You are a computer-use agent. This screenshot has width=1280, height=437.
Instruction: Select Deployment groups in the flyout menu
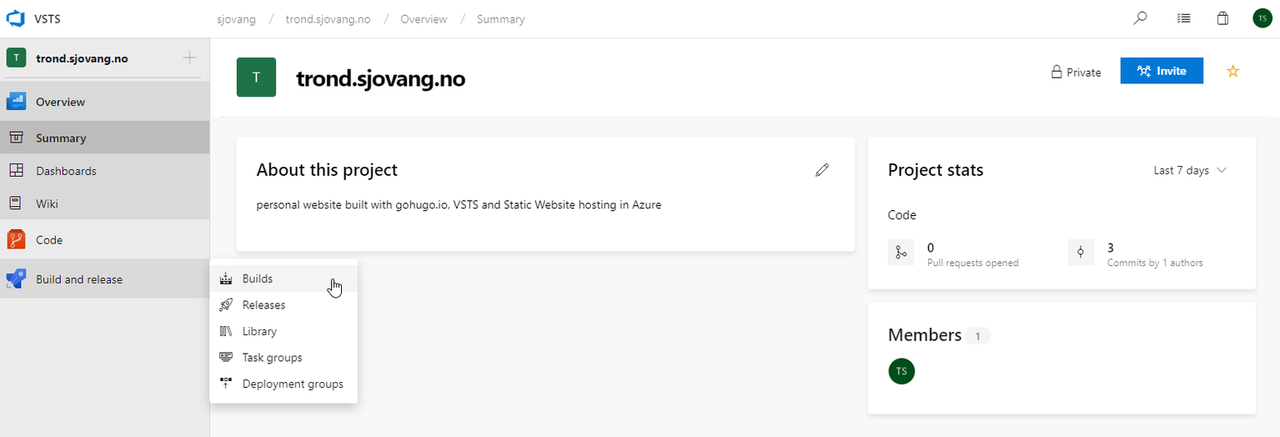click(x=284, y=384)
